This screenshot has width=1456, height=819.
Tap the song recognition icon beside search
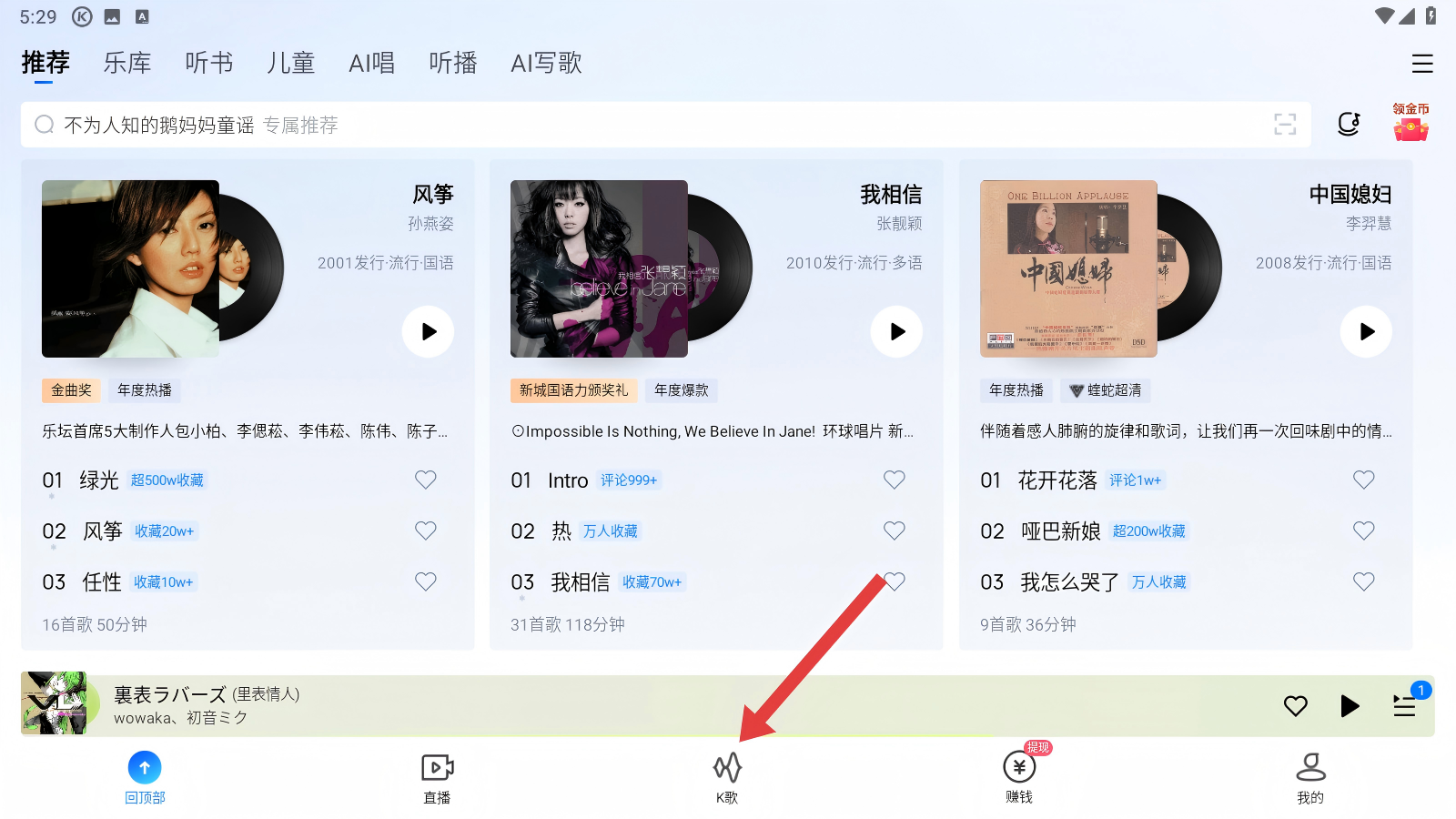point(1349,125)
